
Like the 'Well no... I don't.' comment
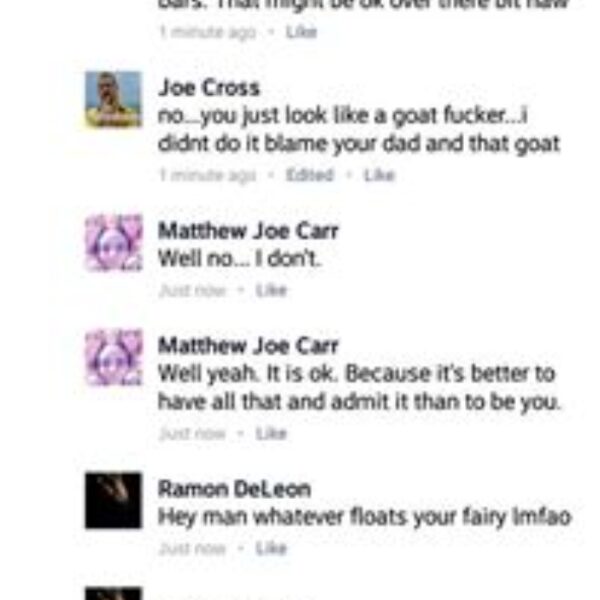coord(271,290)
